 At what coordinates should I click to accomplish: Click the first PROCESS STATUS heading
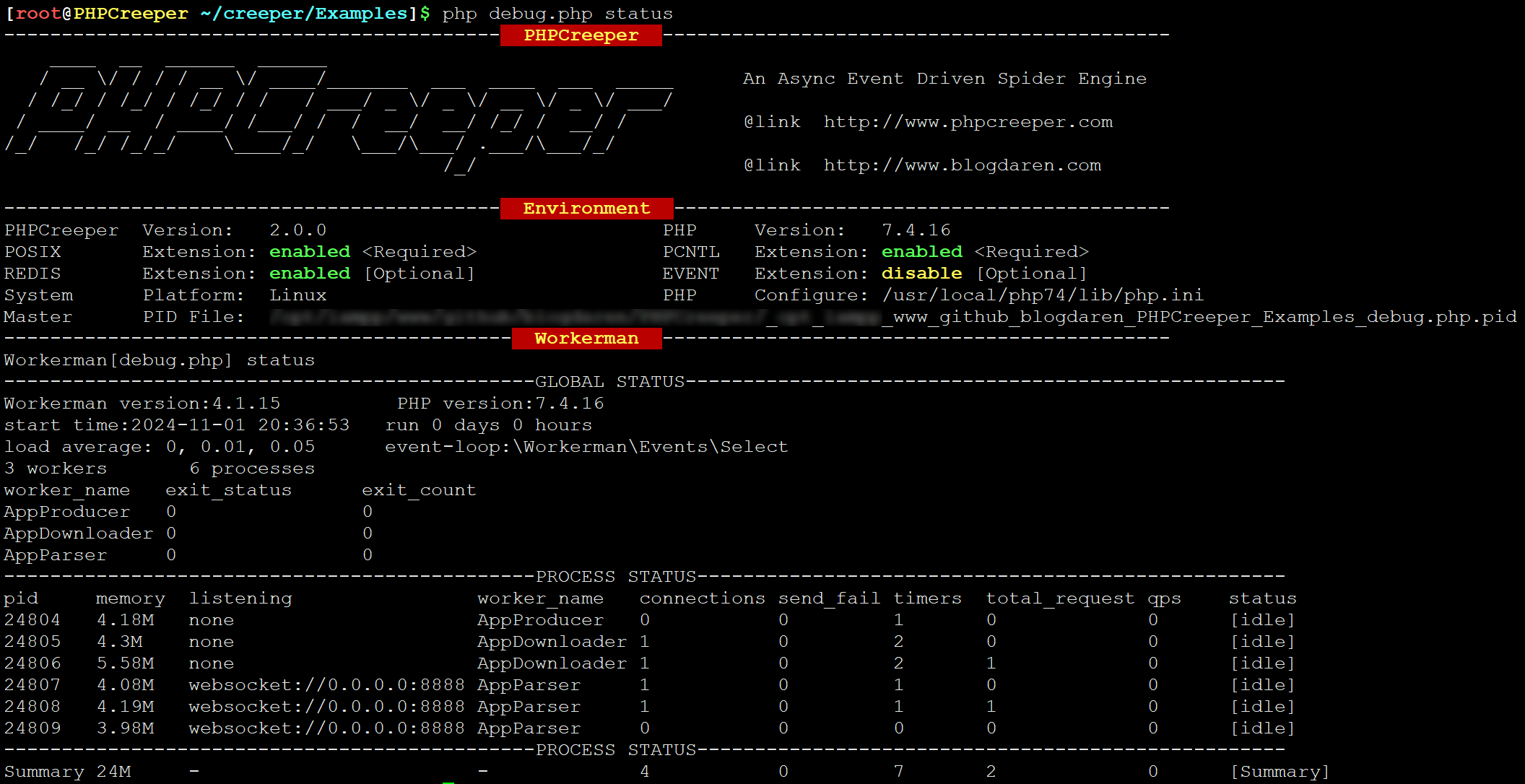[x=616, y=577]
